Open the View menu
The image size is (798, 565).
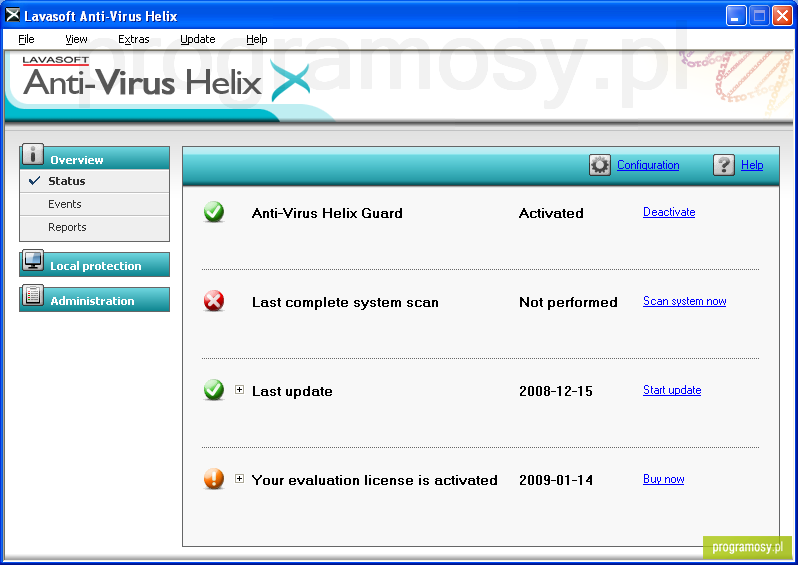pyautogui.click(x=76, y=39)
